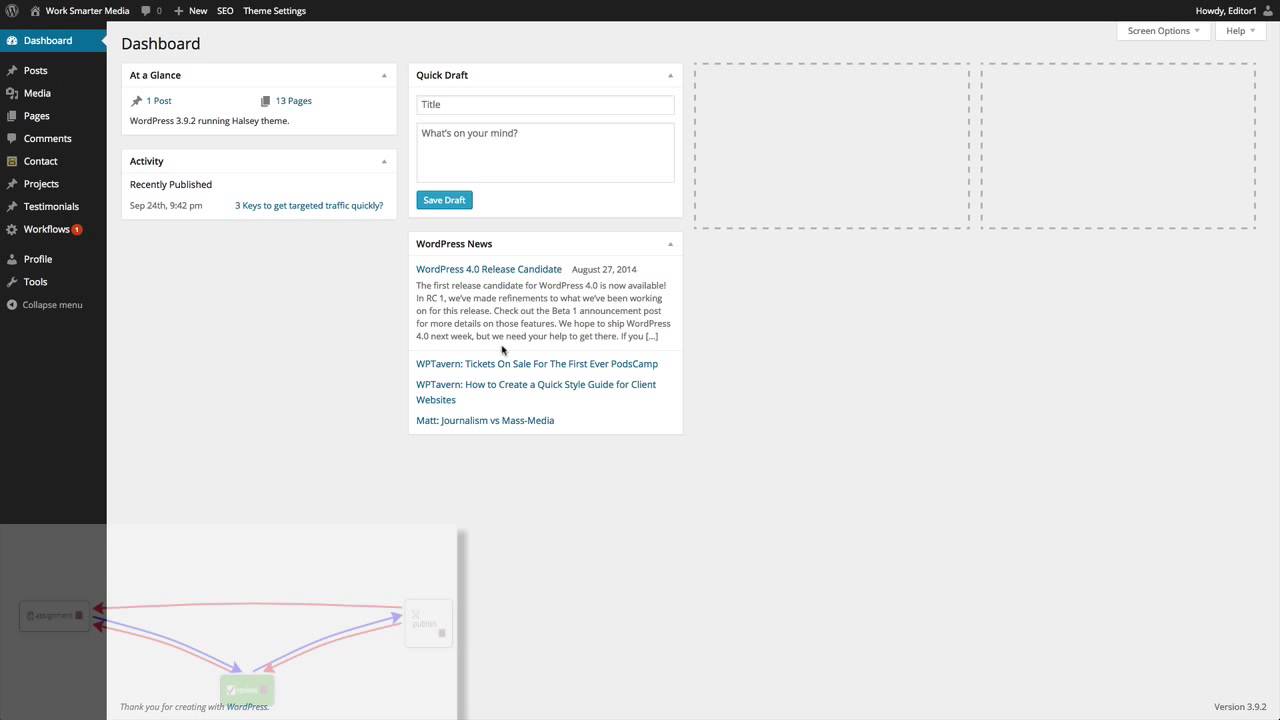Image resolution: width=1280 pixels, height=720 pixels.
Task: Open the comments bubble icon in the admin bar
Action: coord(146,11)
